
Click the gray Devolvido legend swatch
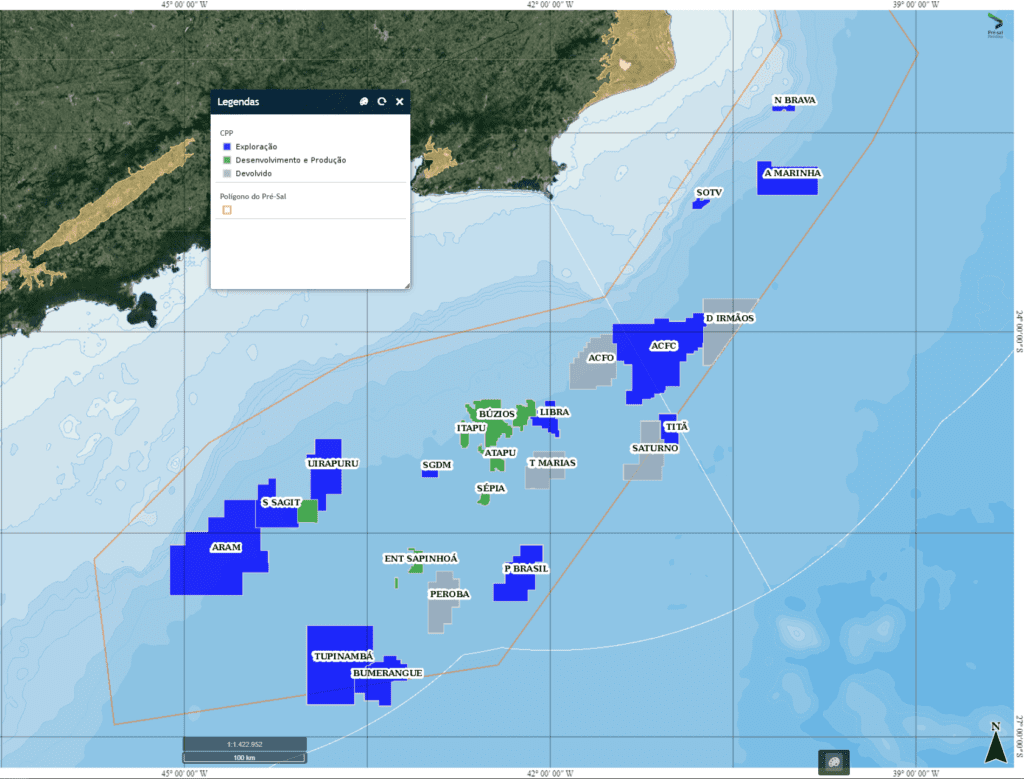tap(227, 173)
